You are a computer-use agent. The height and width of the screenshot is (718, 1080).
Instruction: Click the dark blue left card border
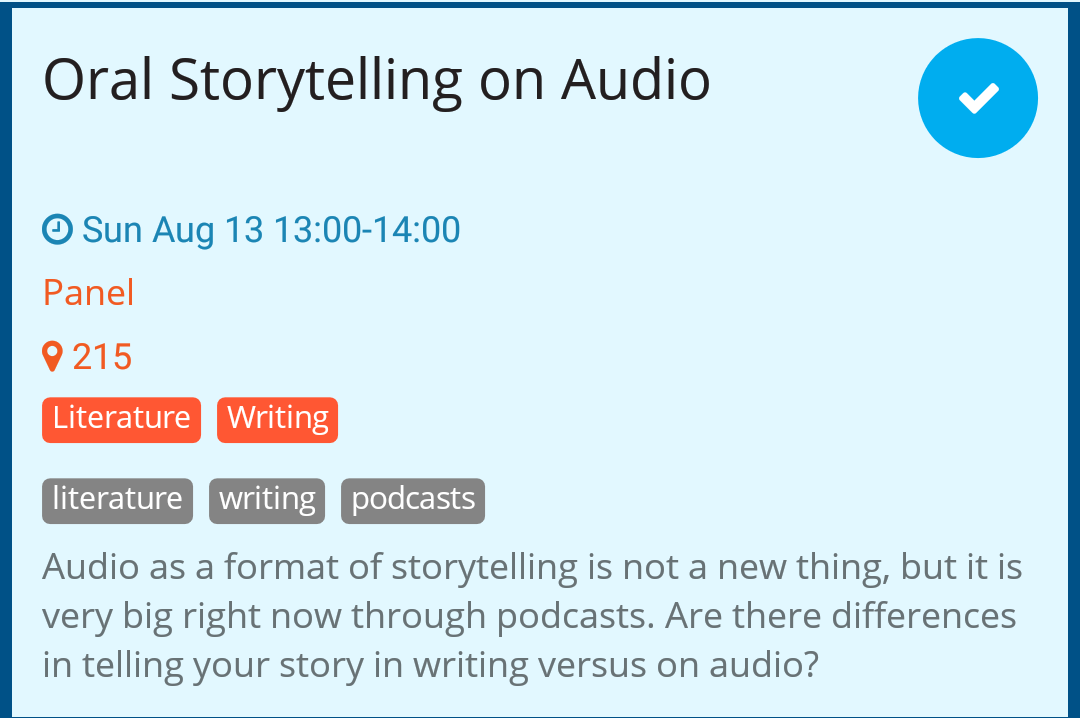click(6, 359)
